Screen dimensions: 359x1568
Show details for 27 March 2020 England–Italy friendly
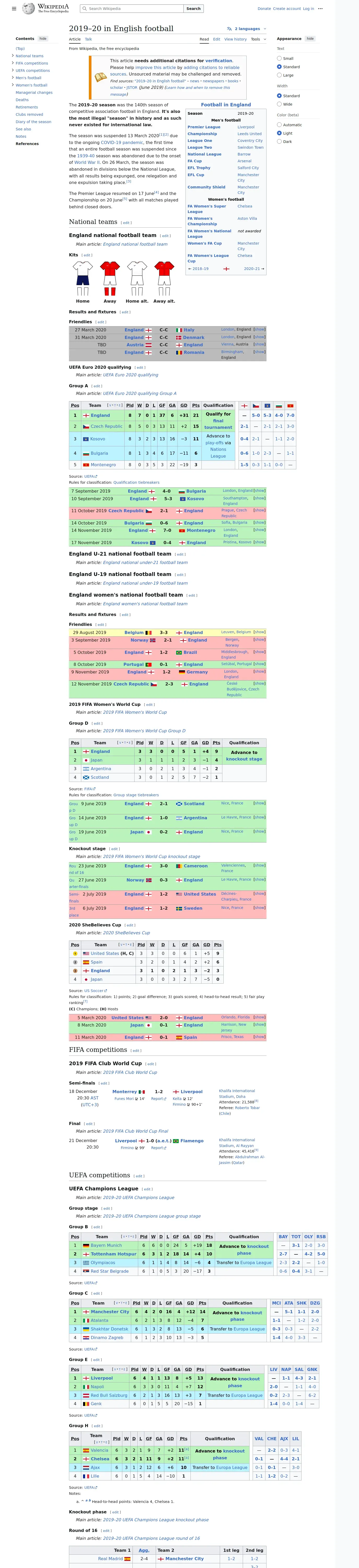(259, 329)
